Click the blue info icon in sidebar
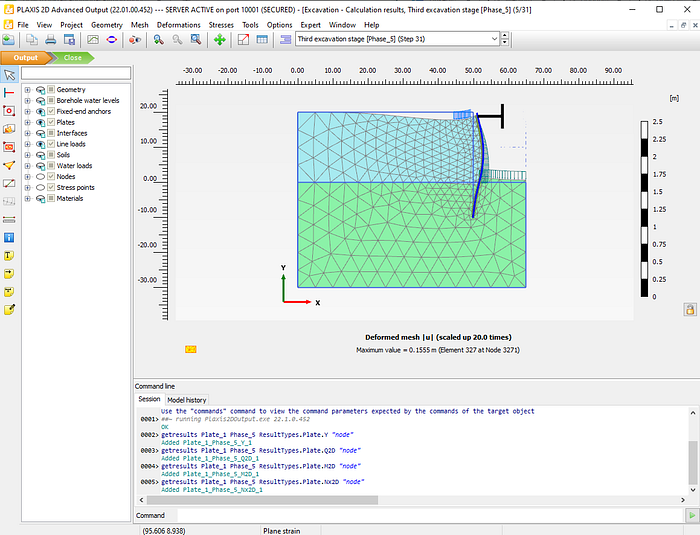 click(9, 238)
